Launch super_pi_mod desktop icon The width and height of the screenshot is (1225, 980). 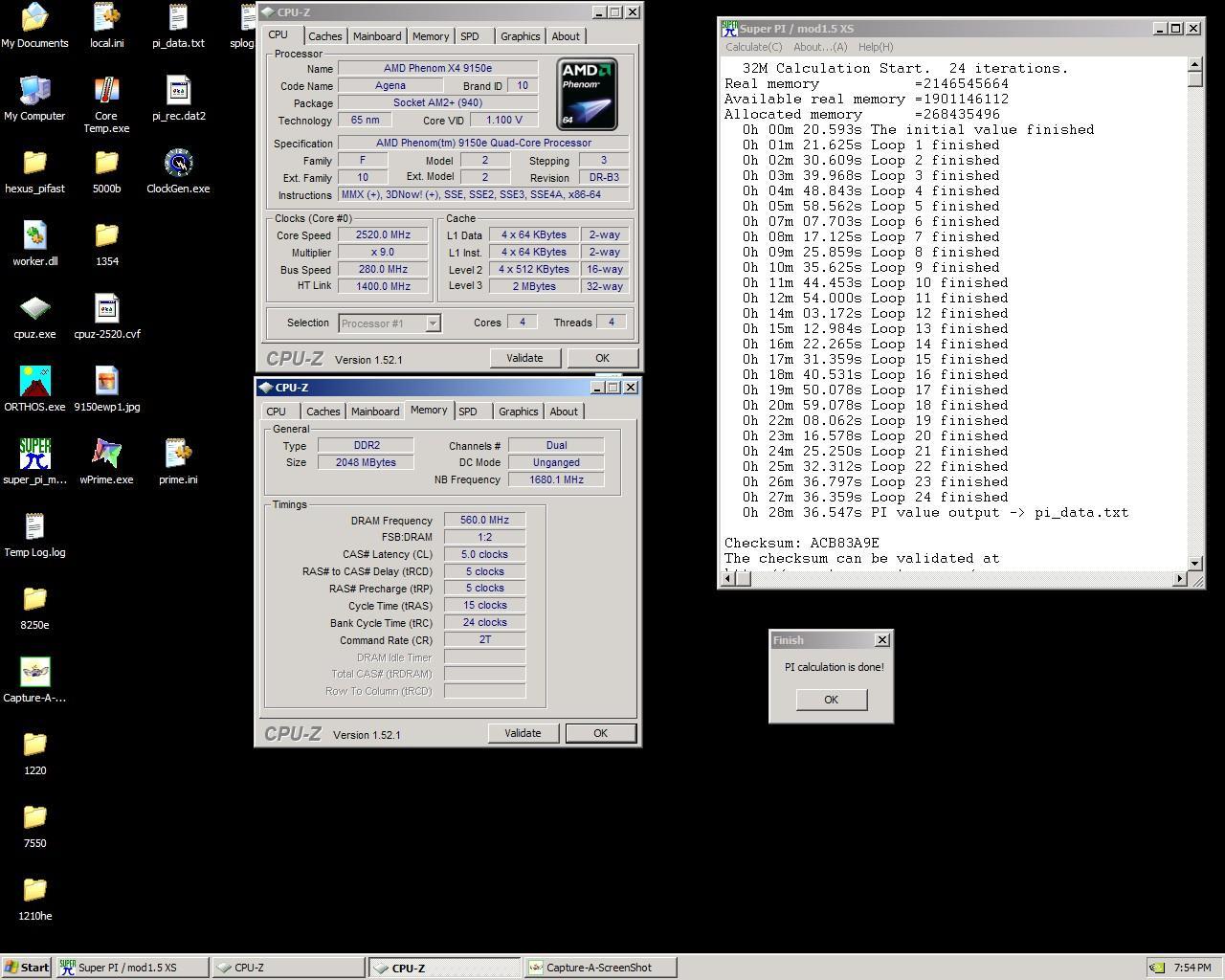34,462
